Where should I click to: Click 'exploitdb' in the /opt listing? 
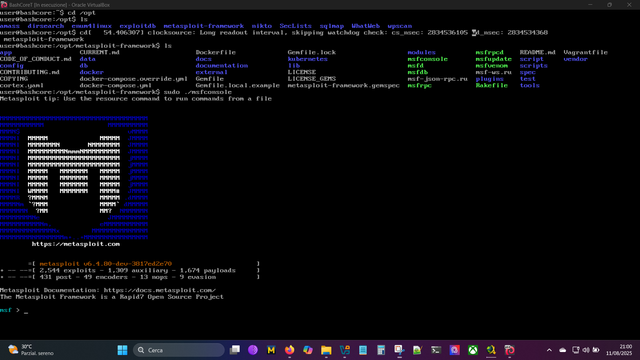(138, 26)
